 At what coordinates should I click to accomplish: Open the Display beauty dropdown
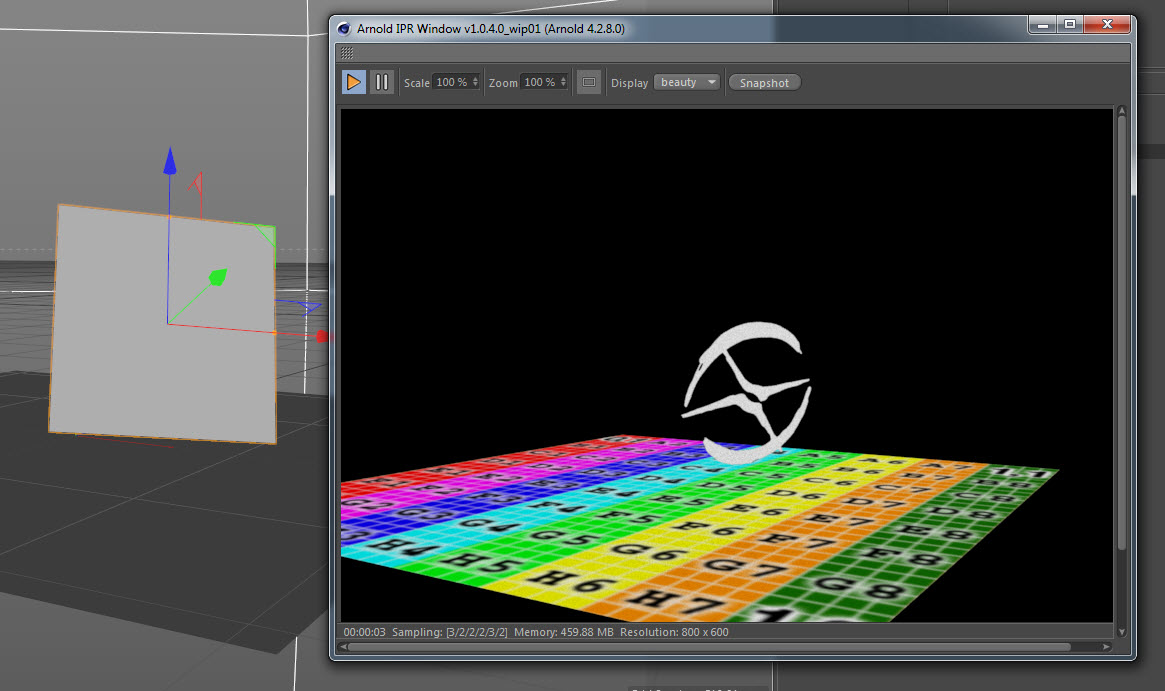pos(686,82)
